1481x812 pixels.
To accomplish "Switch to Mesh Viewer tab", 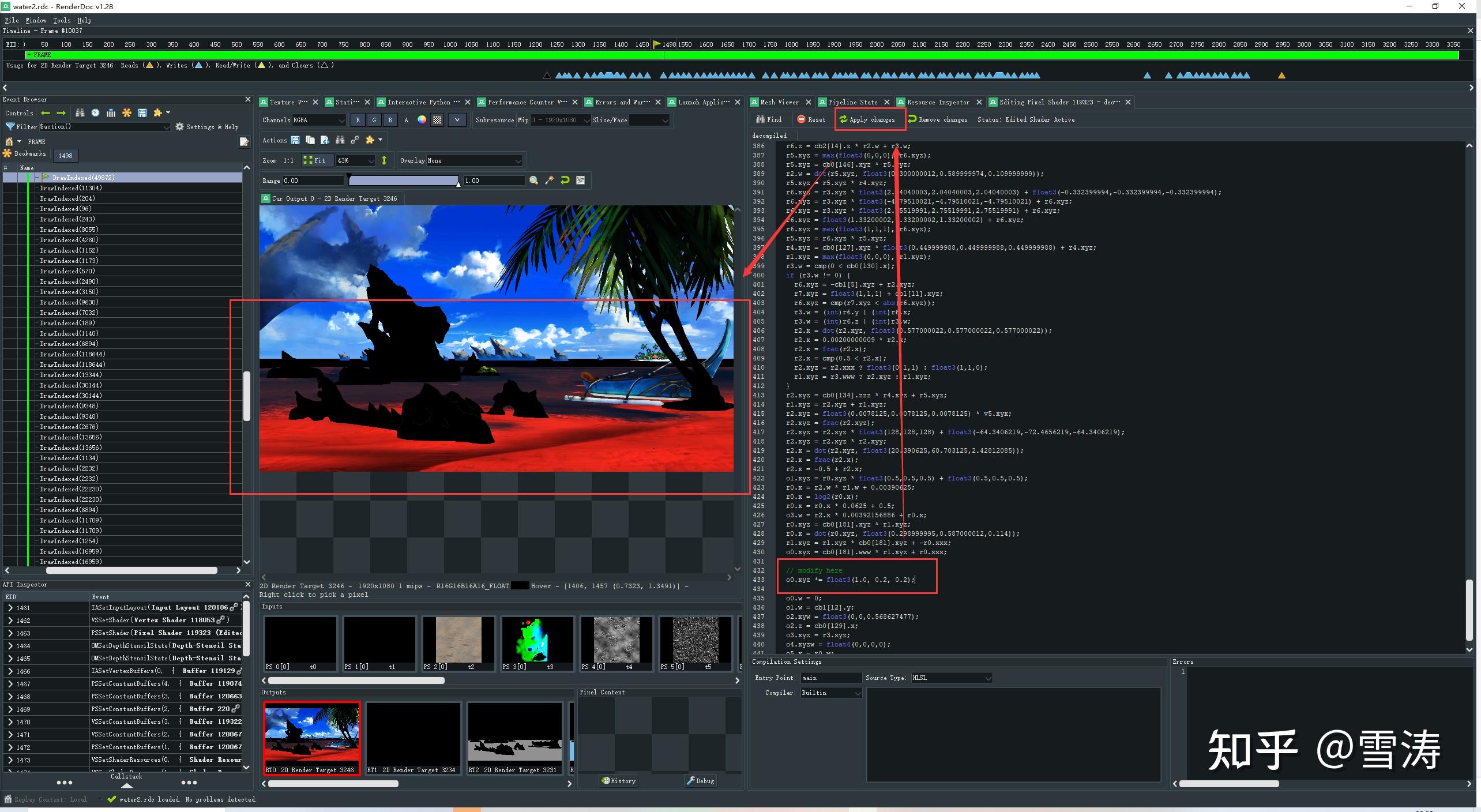I will click(x=779, y=102).
